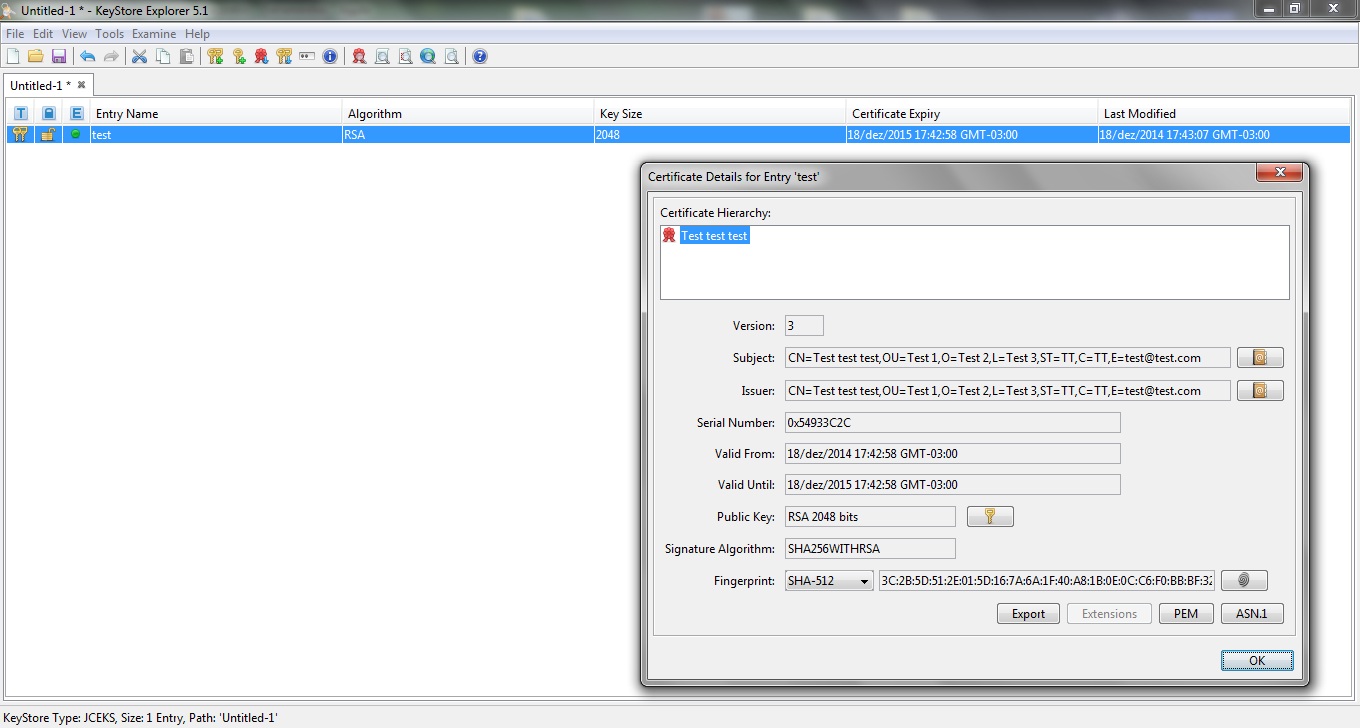
Task: Undo the last action
Action: click(87, 56)
